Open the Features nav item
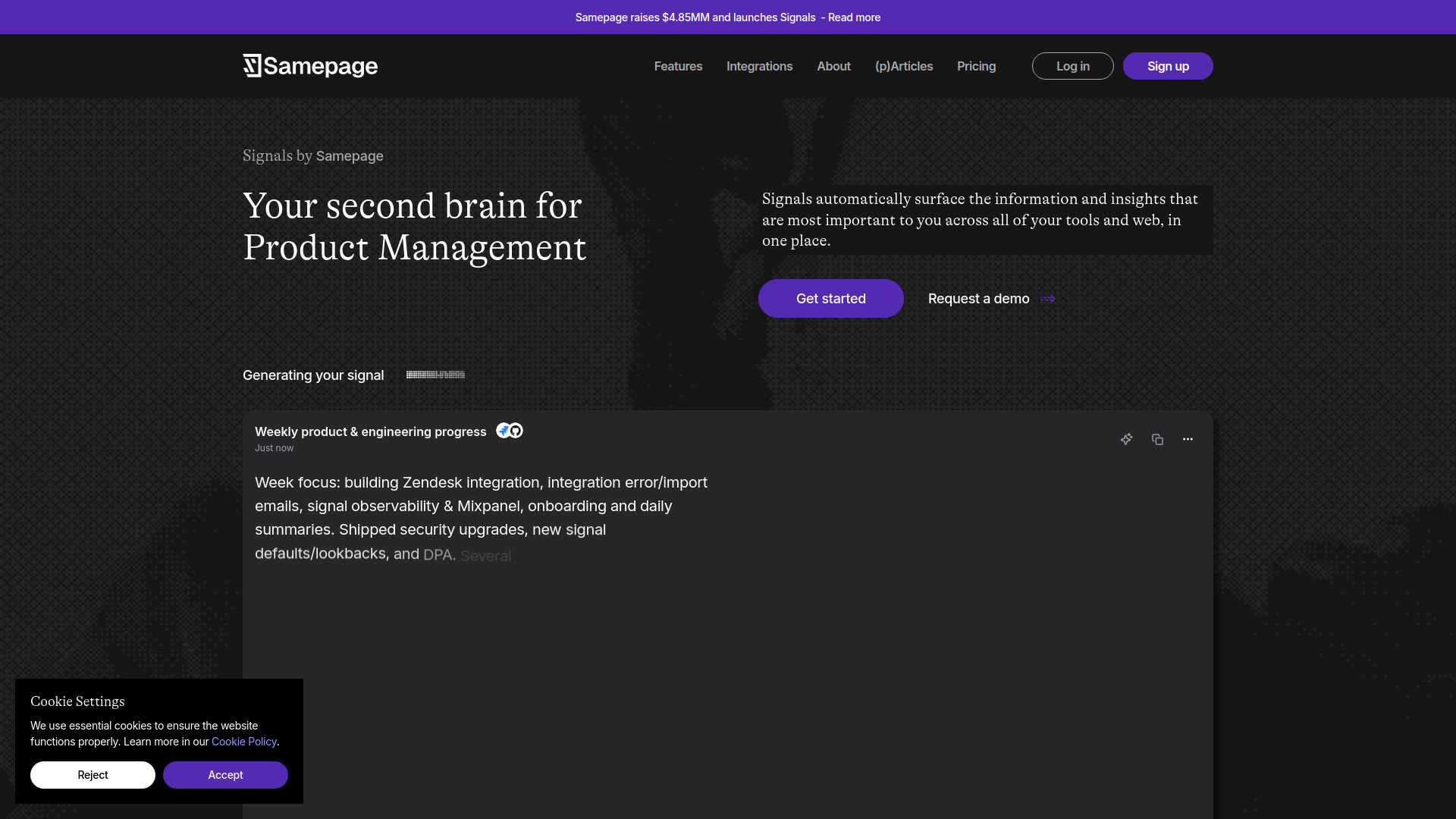 click(x=678, y=66)
